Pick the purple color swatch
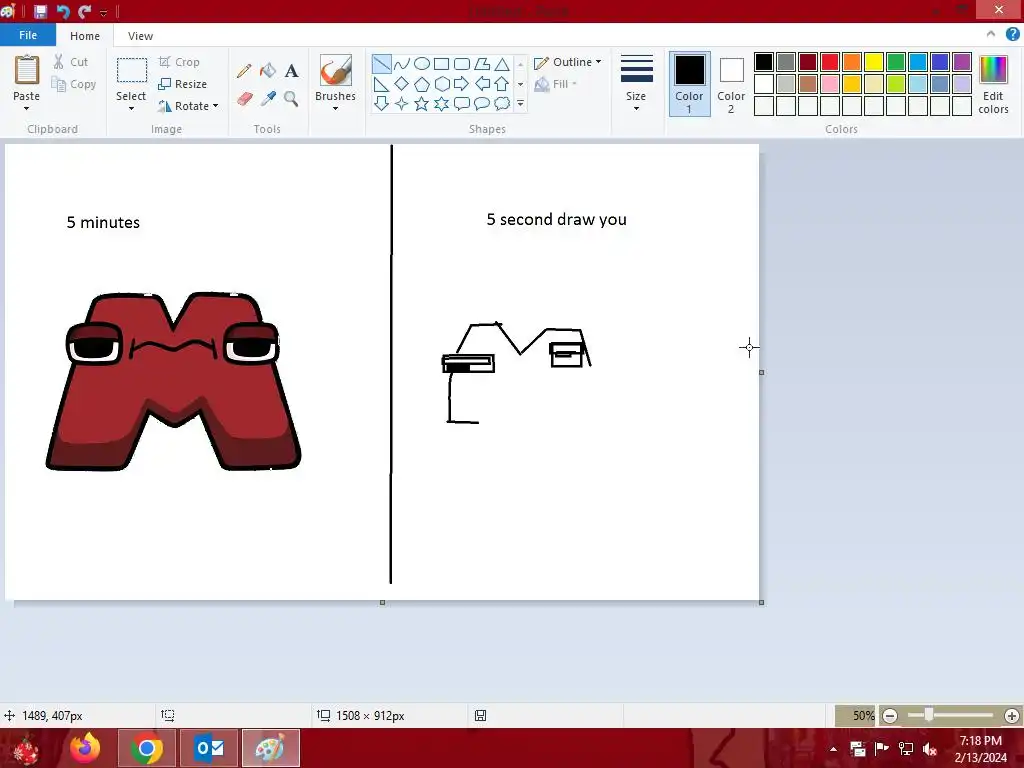The height and width of the screenshot is (768, 1024). [x=962, y=62]
